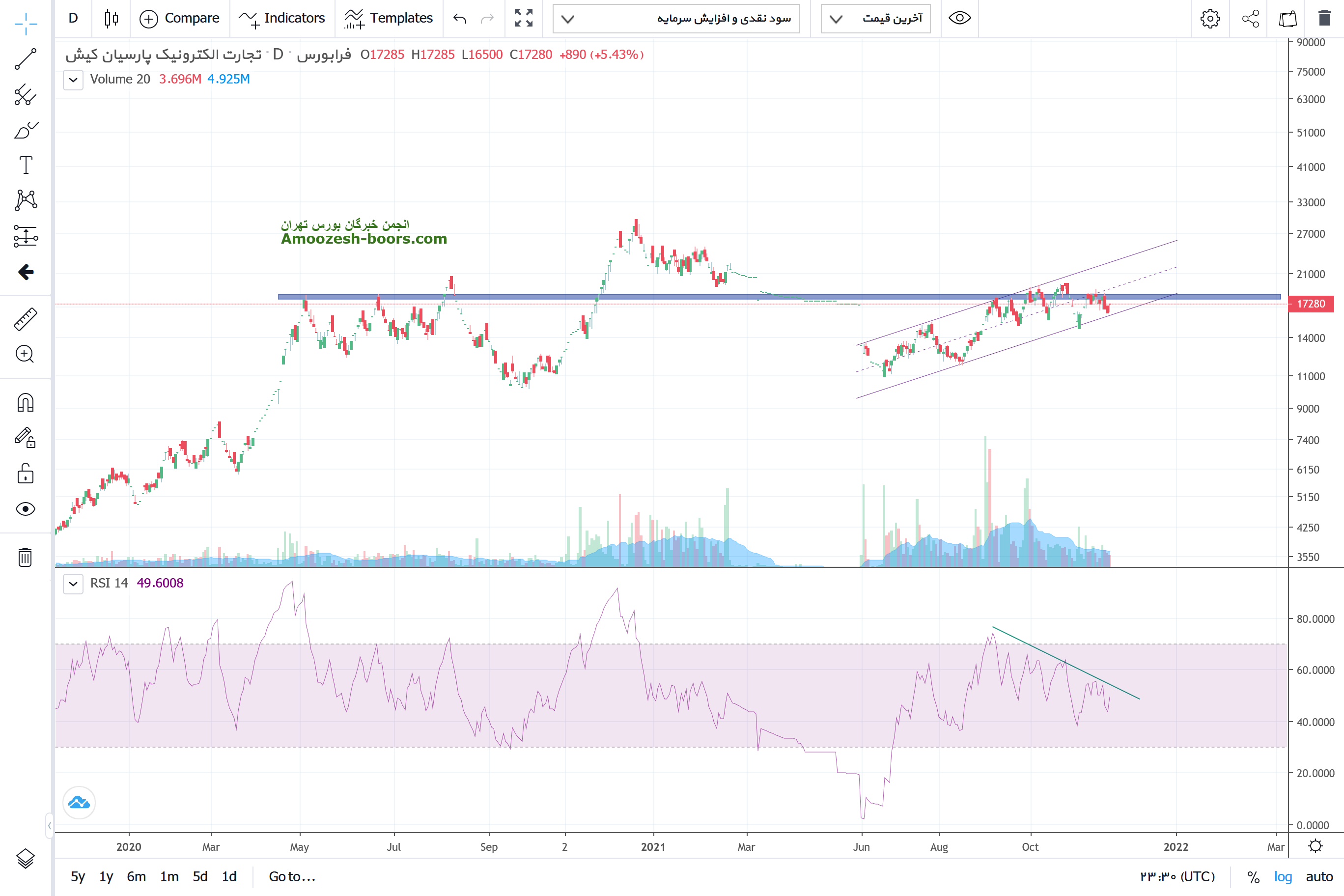This screenshot has height=896, width=1344.
Task: Collapse the RSI 14 indicator legend
Action: click(x=73, y=584)
